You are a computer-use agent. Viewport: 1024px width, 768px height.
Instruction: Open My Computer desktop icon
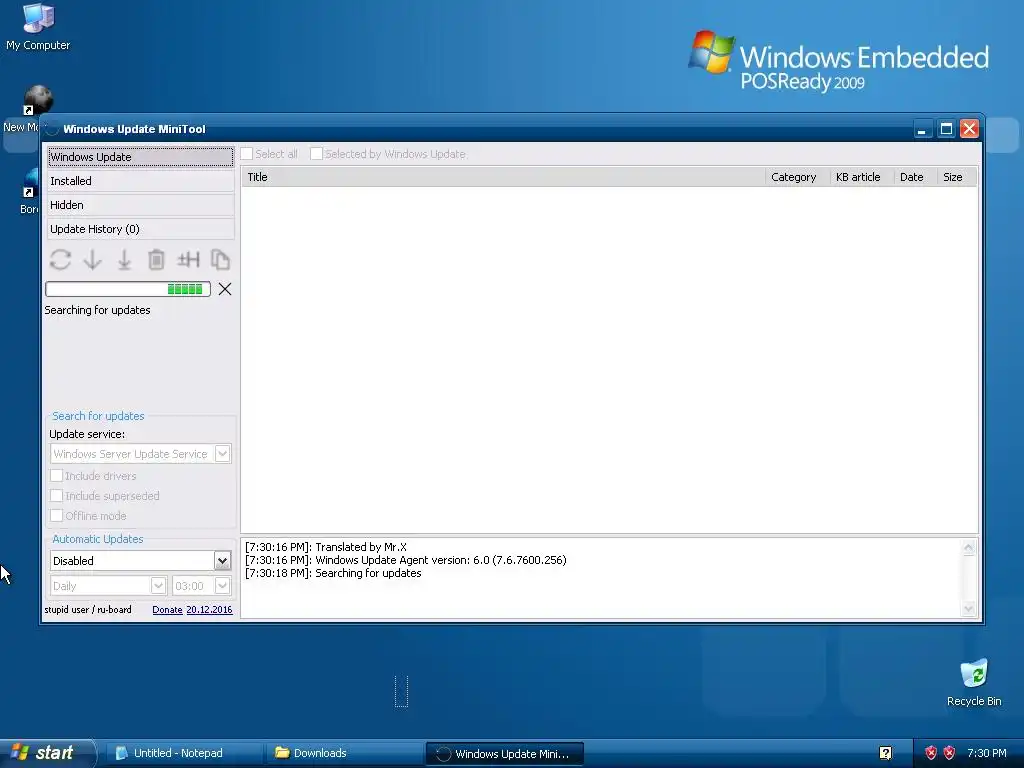tap(38, 27)
